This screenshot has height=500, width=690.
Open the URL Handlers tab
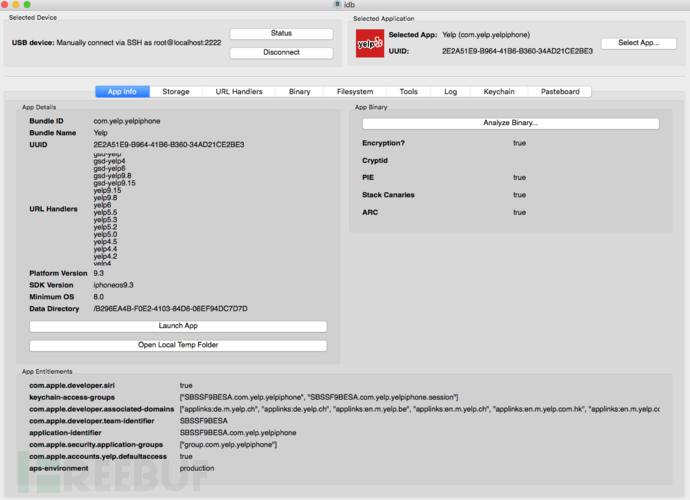(x=239, y=92)
